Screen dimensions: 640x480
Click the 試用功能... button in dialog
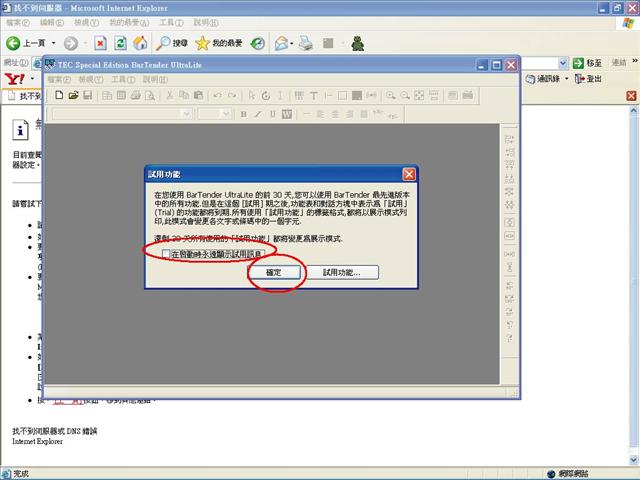pyautogui.click(x=342, y=272)
